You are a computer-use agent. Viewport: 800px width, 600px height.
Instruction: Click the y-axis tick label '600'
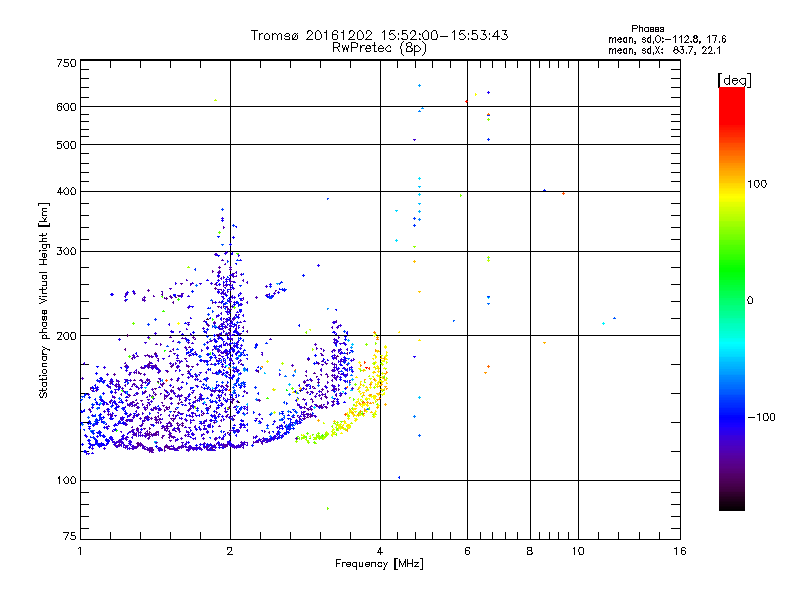66,107
